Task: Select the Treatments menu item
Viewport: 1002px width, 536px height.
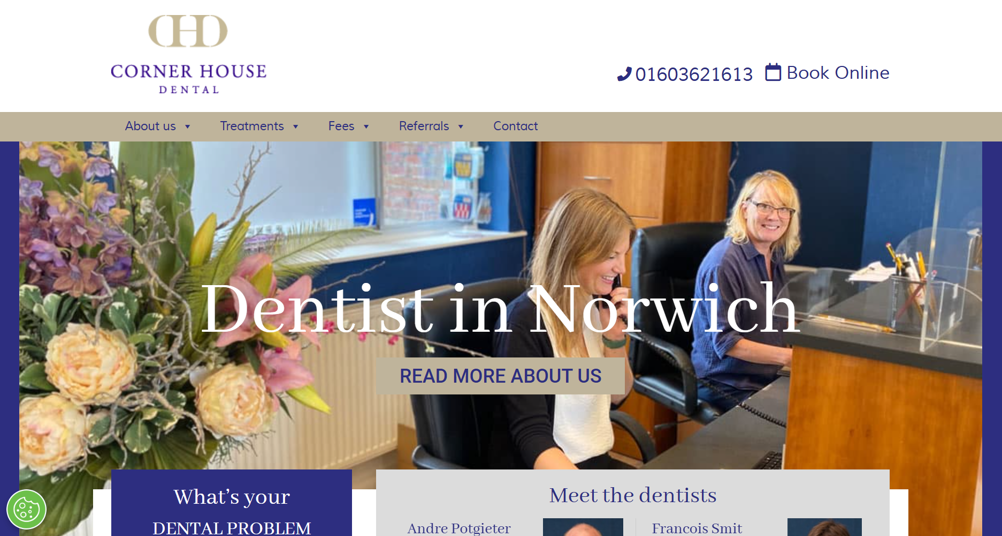Action: pyautogui.click(x=252, y=126)
